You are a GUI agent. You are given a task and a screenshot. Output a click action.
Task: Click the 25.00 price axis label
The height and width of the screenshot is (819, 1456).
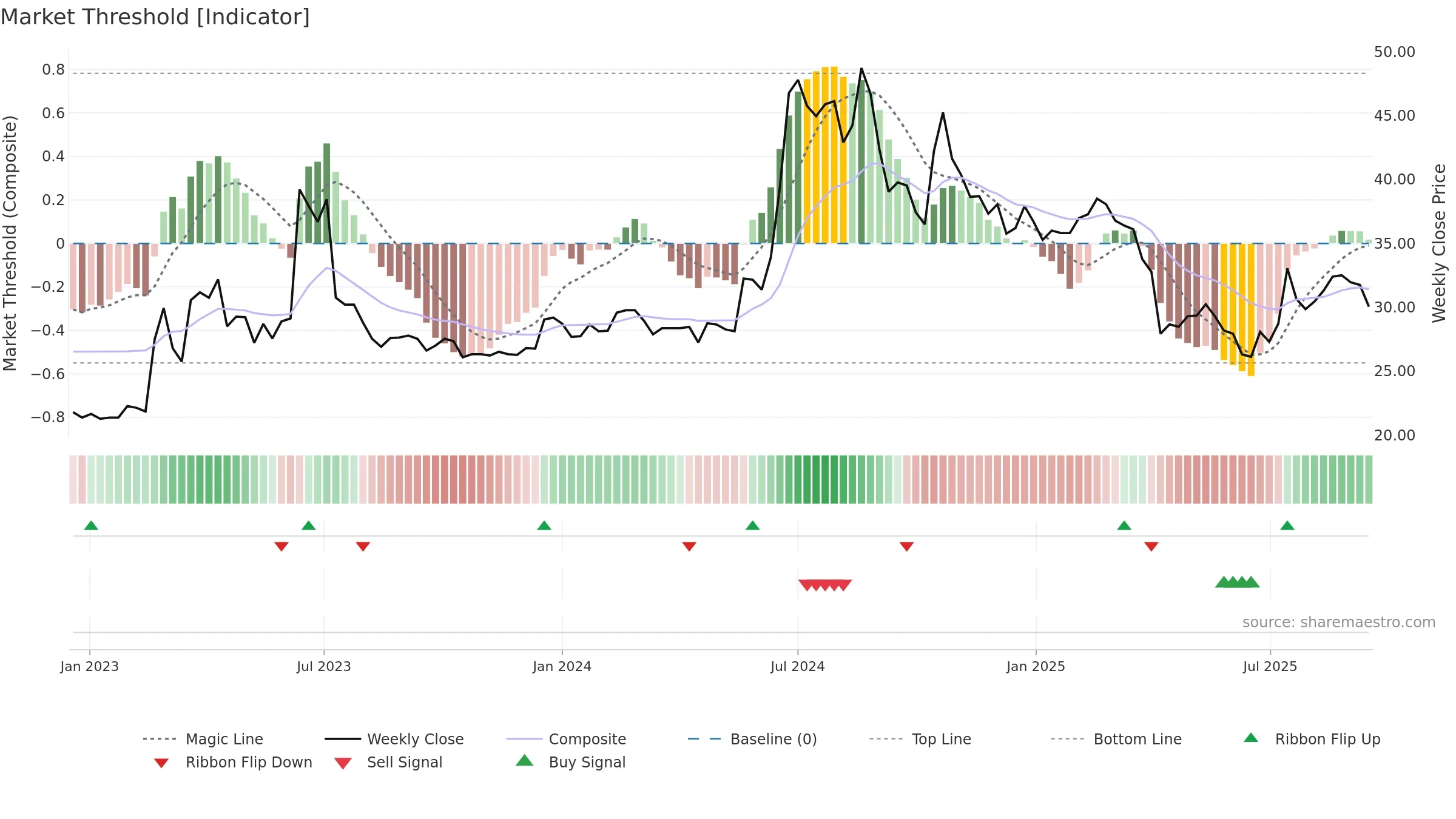click(x=1395, y=371)
